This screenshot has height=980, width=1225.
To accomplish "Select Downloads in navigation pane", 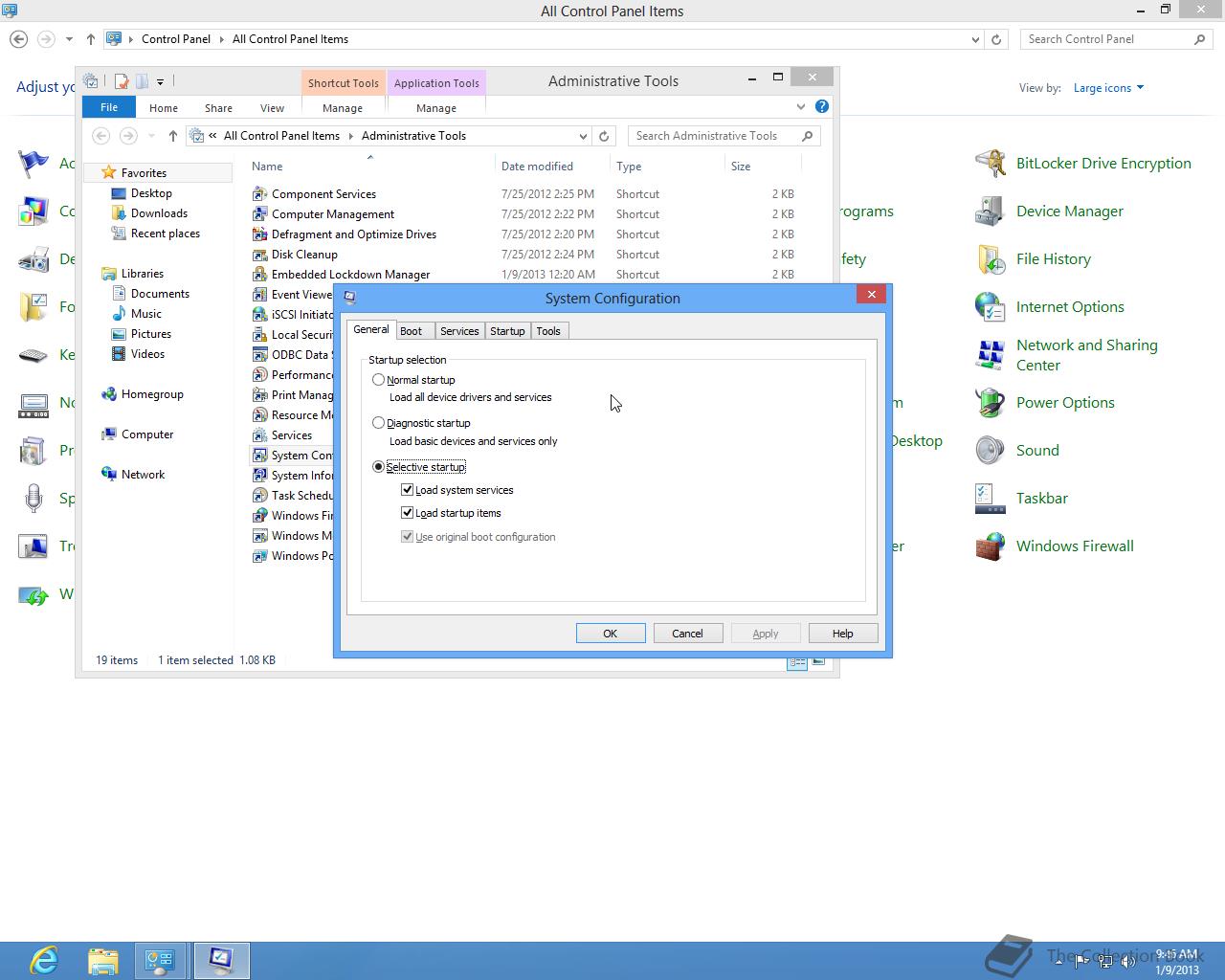I will pyautogui.click(x=159, y=213).
